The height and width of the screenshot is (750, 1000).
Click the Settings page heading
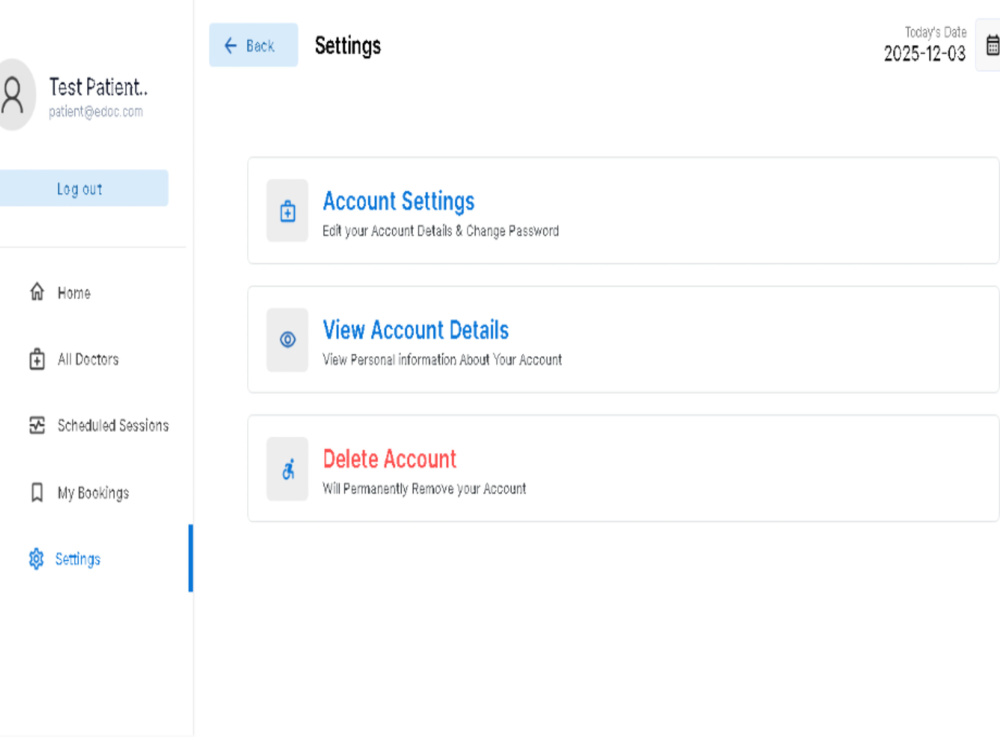(348, 46)
